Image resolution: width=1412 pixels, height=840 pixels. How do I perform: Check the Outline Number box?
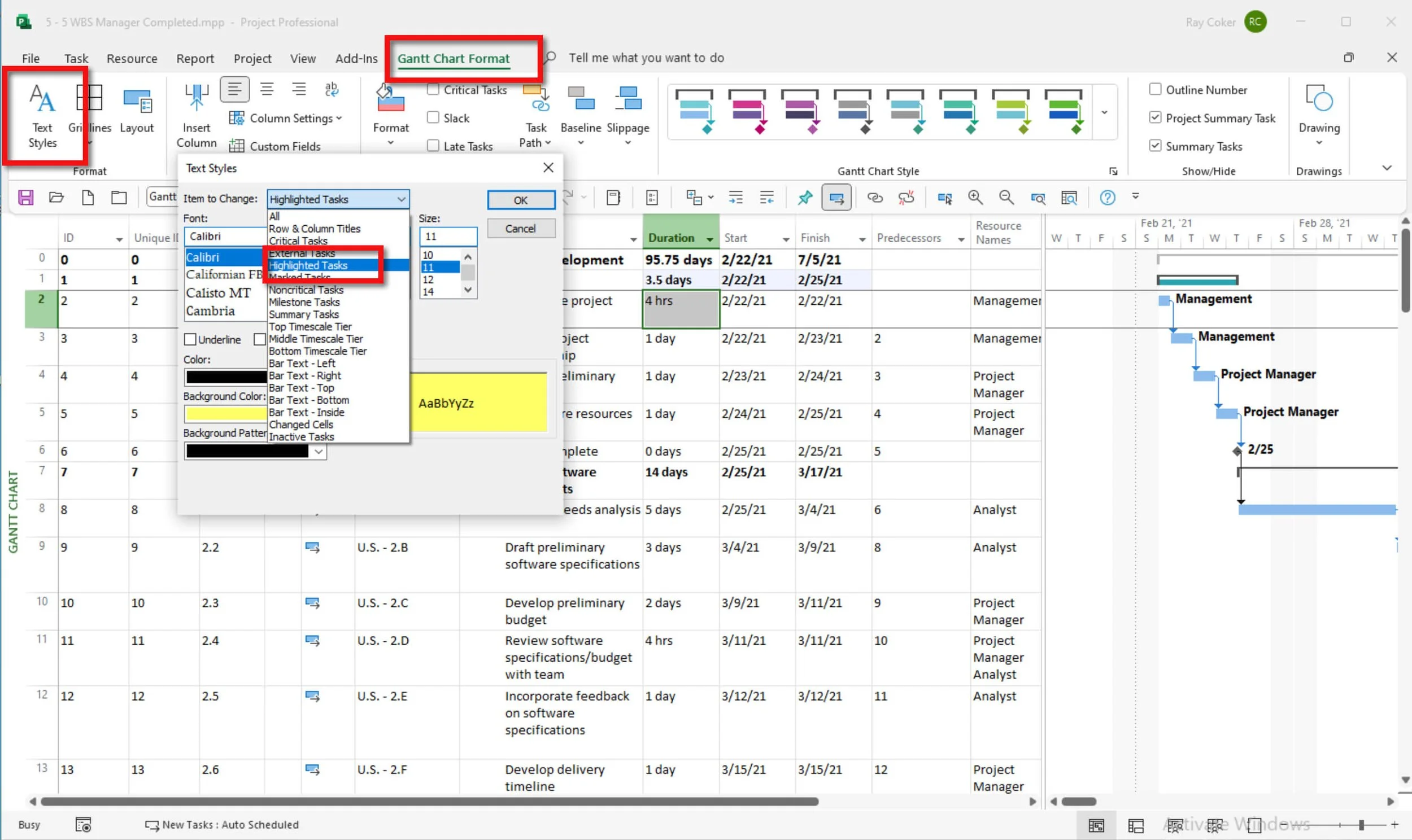click(x=1155, y=89)
